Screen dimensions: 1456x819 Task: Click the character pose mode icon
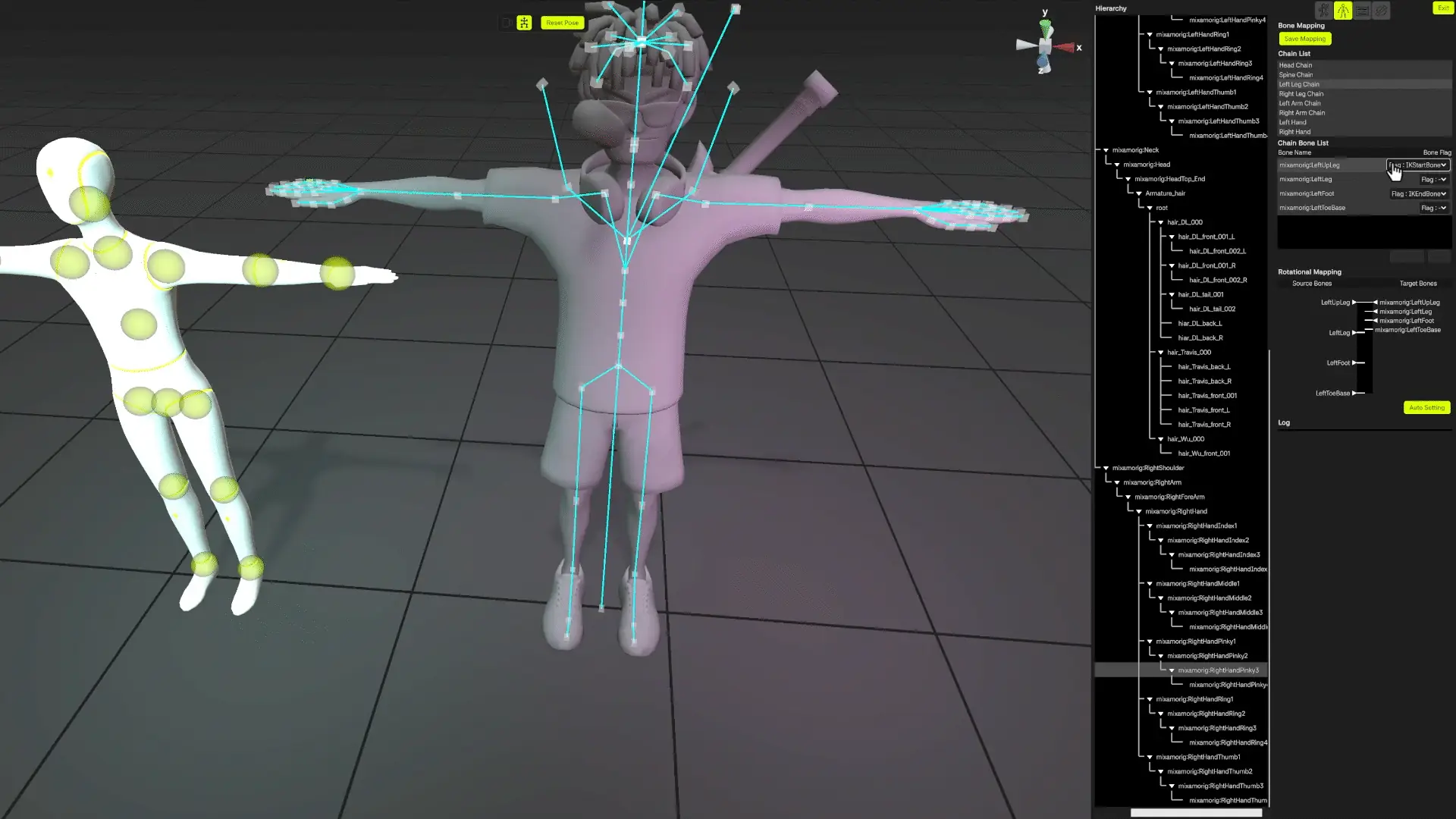[x=1323, y=11]
